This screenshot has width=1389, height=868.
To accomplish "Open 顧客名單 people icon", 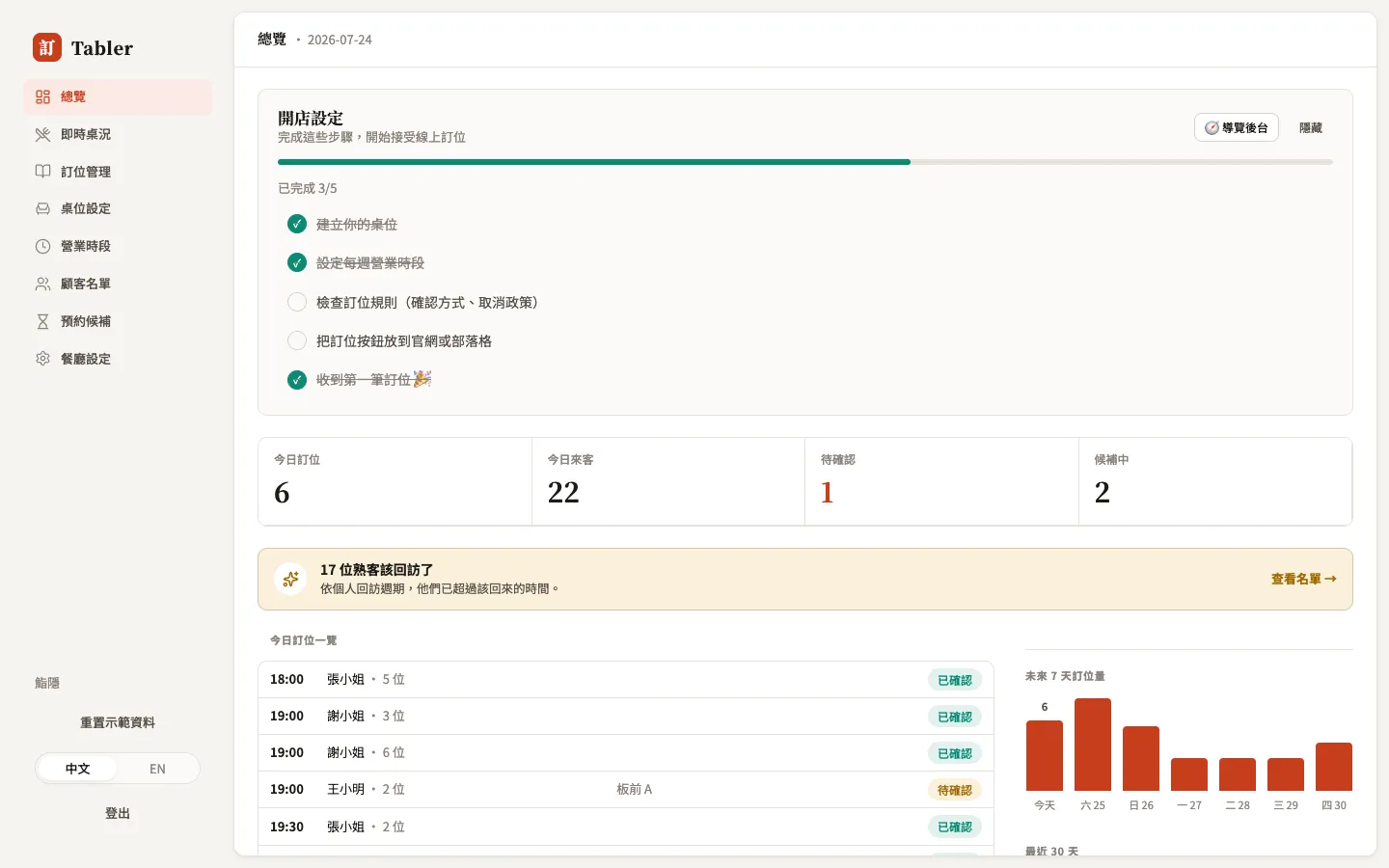I will [42, 284].
